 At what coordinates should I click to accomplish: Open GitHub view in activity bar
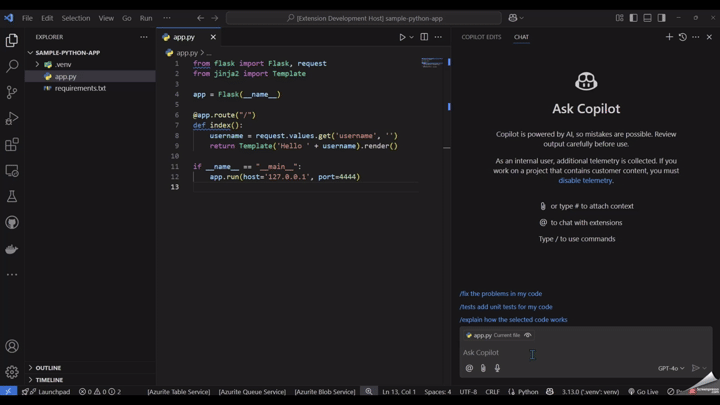click(x=12, y=223)
